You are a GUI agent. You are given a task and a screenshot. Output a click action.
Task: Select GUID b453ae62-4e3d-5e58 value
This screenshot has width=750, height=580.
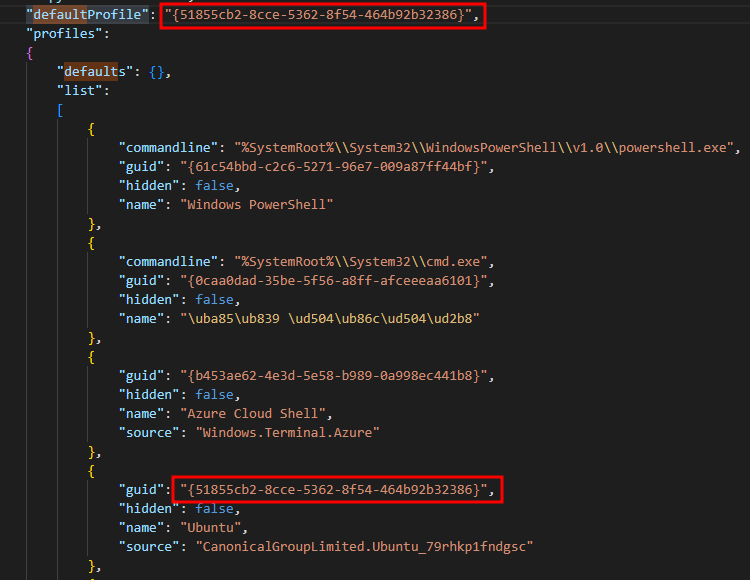[334, 375]
